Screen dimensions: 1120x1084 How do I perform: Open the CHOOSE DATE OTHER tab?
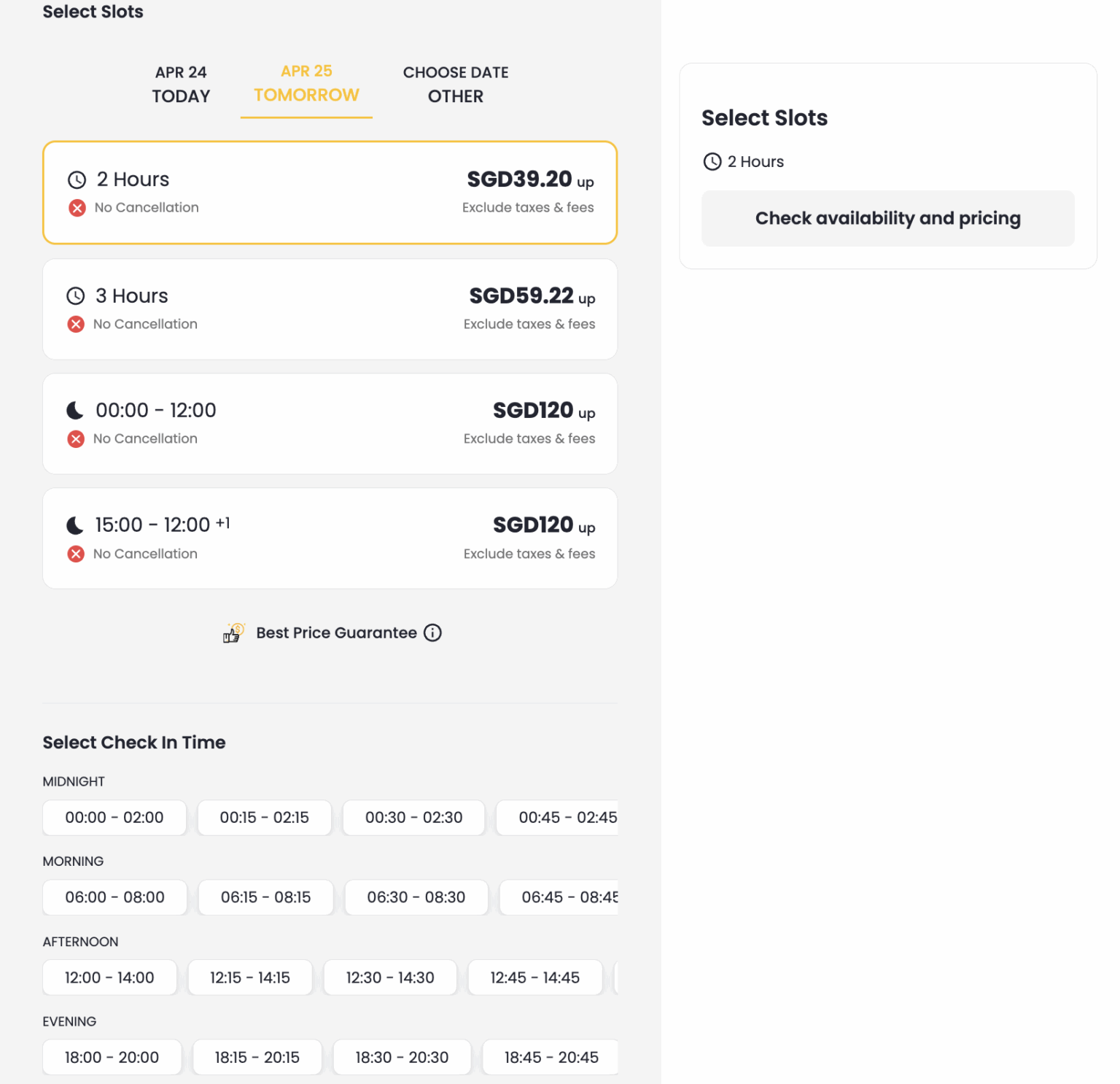pyautogui.click(x=456, y=84)
